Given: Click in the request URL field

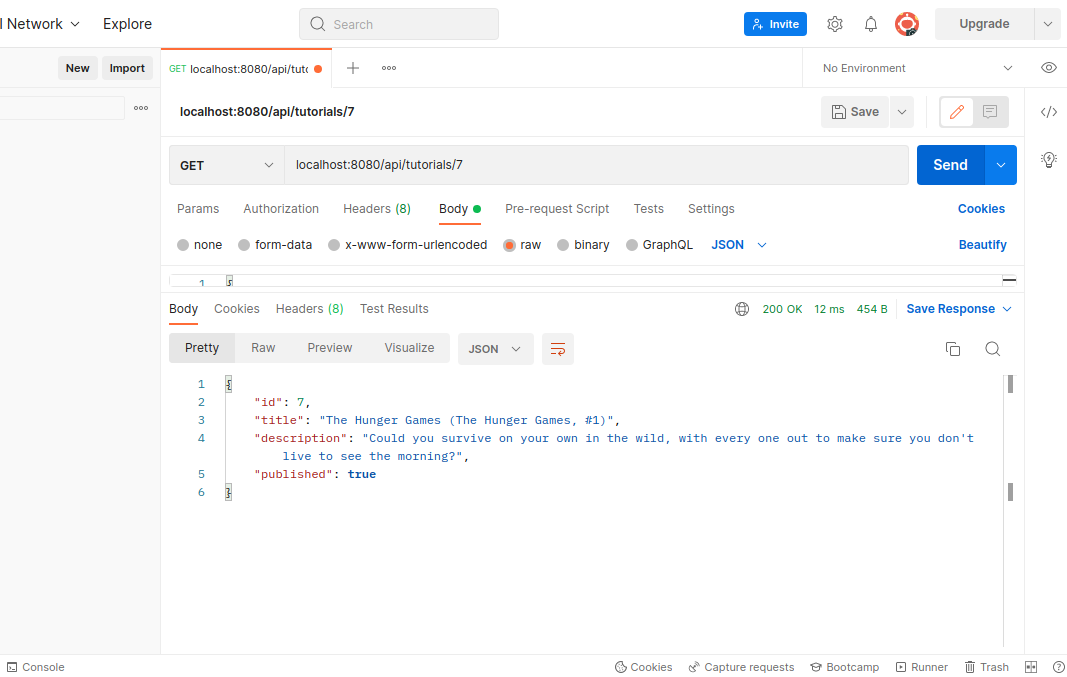Looking at the screenshot, I should pos(596,165).
